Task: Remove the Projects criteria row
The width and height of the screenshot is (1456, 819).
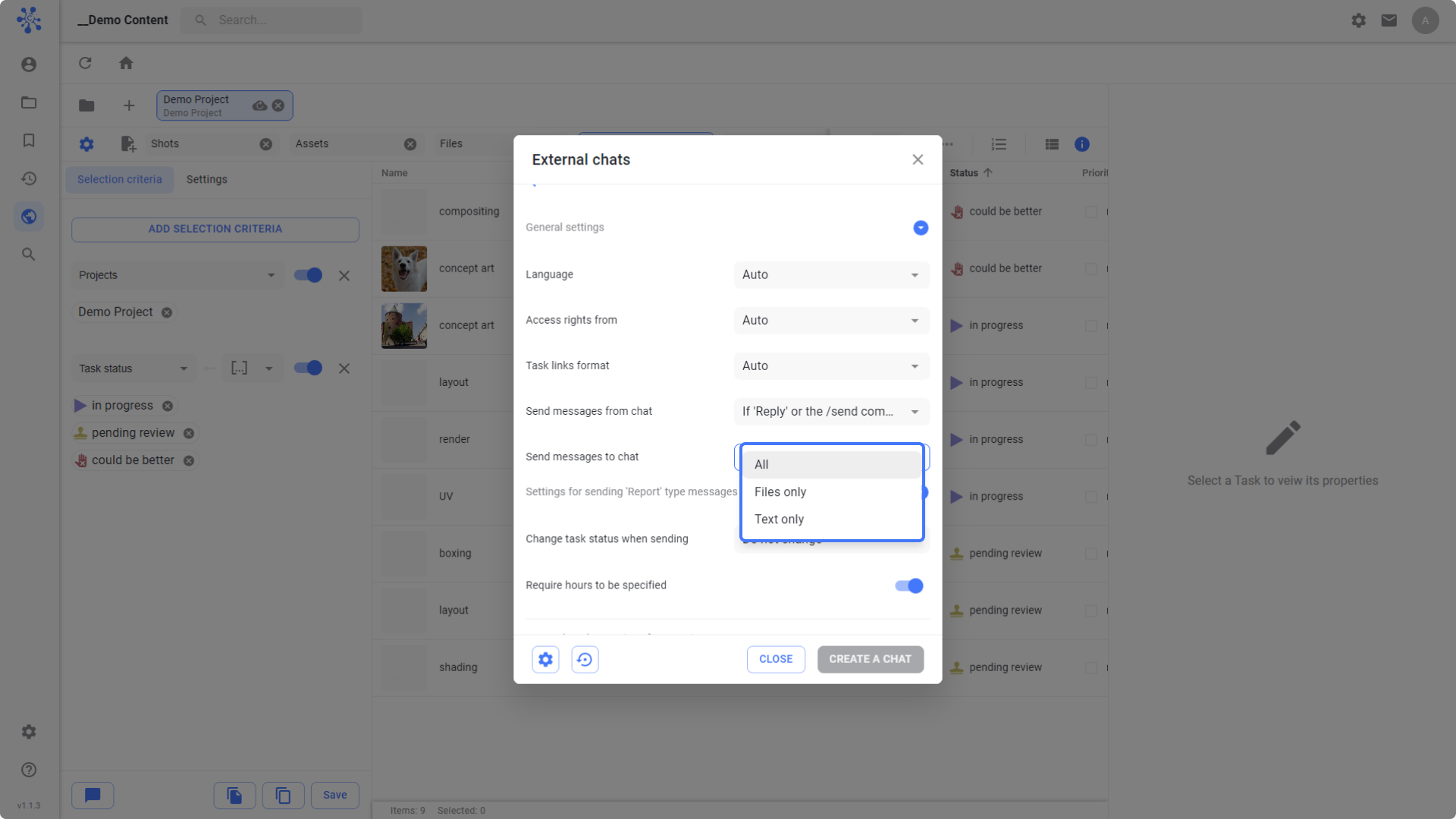Action: click(x=344, y=275)
